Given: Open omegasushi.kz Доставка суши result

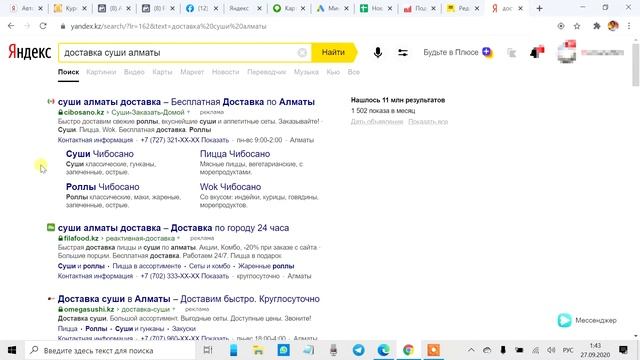Looking at the screenshot, I should (189, 299).
